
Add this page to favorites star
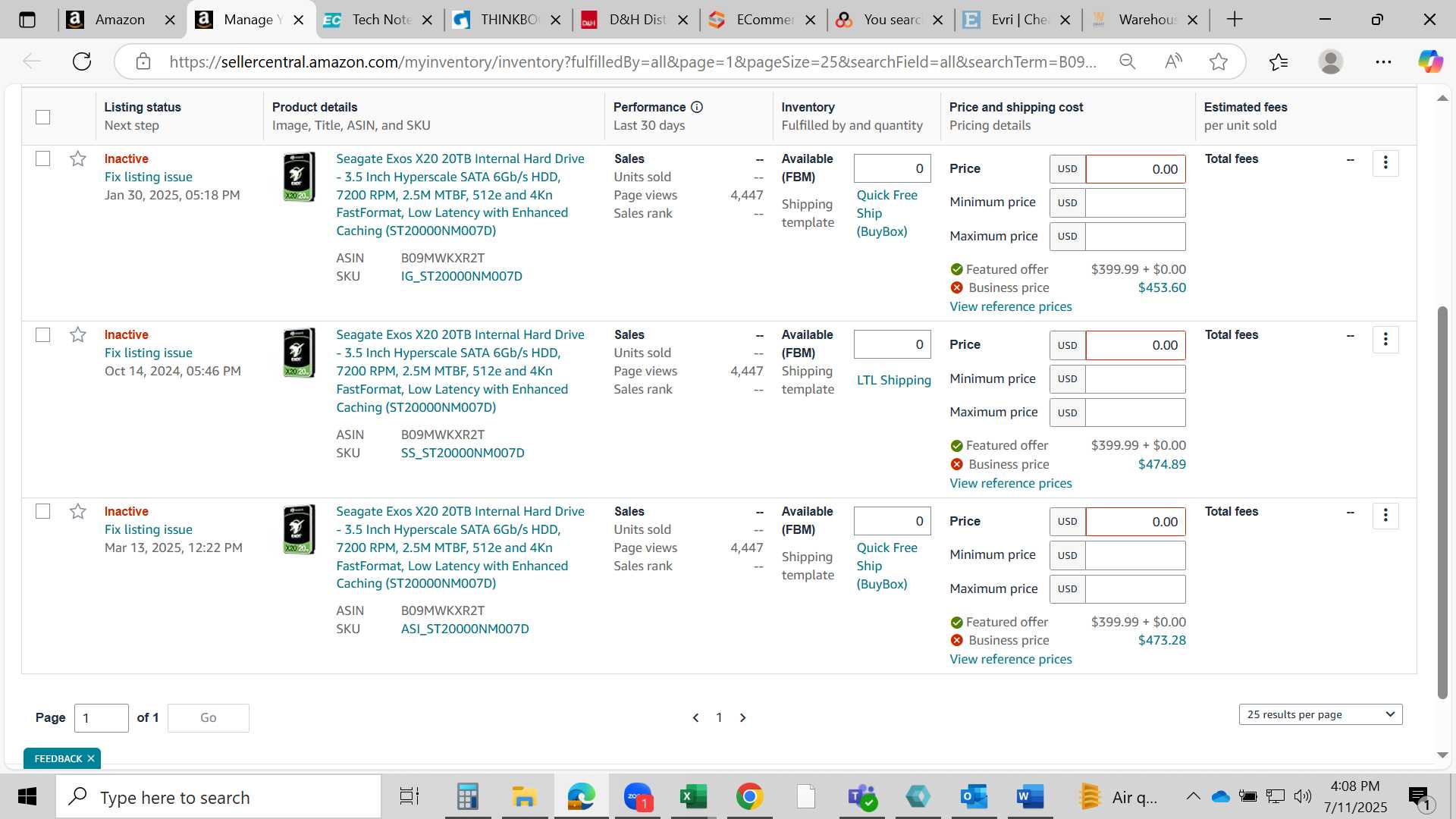pos(1219,61)
